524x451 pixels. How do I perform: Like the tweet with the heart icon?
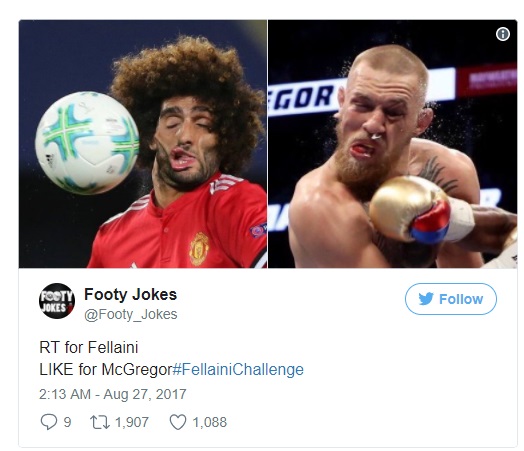coord(178,422)
